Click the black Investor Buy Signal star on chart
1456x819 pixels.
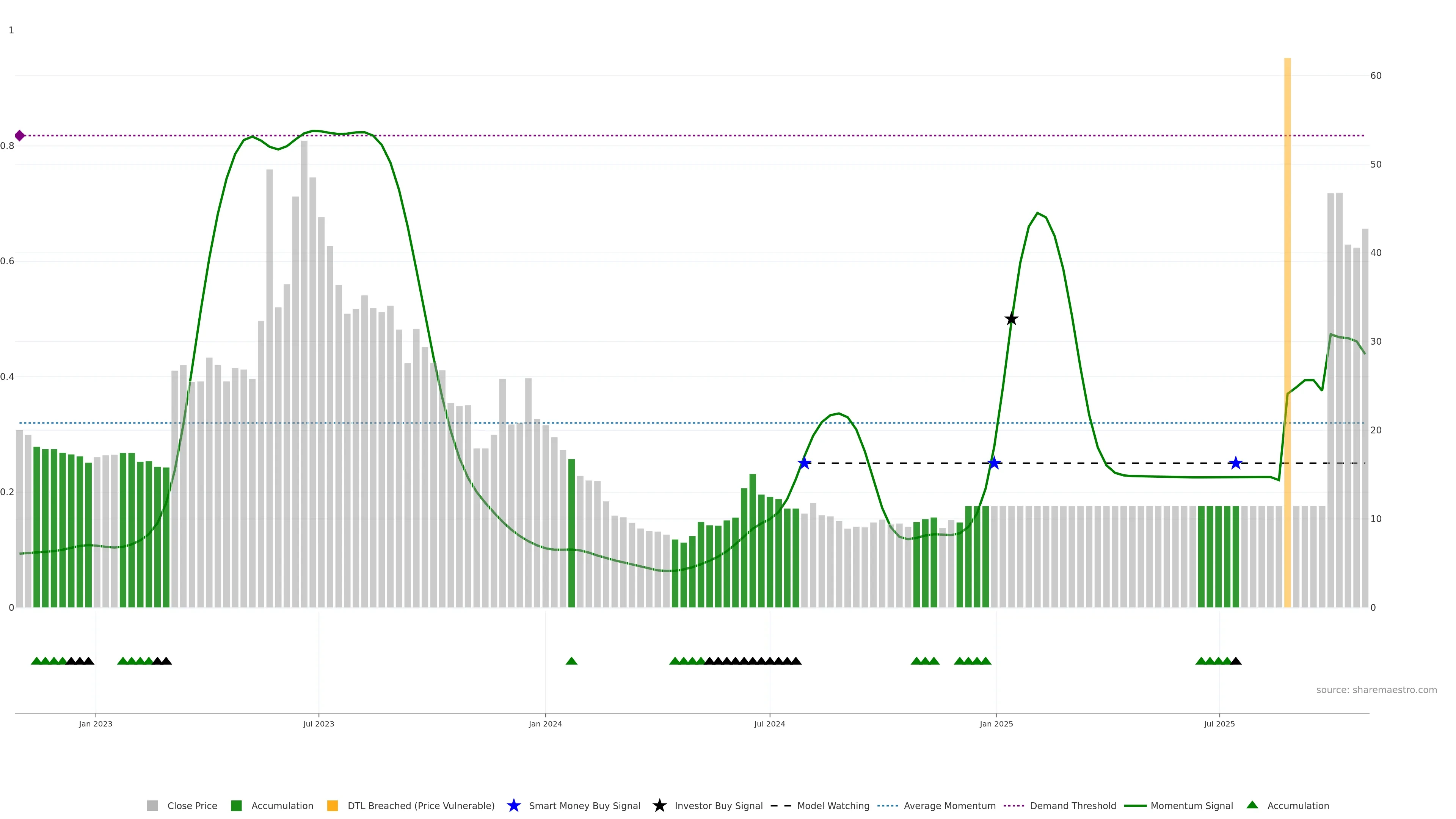pyautogui.click(x=1011, y=319)
